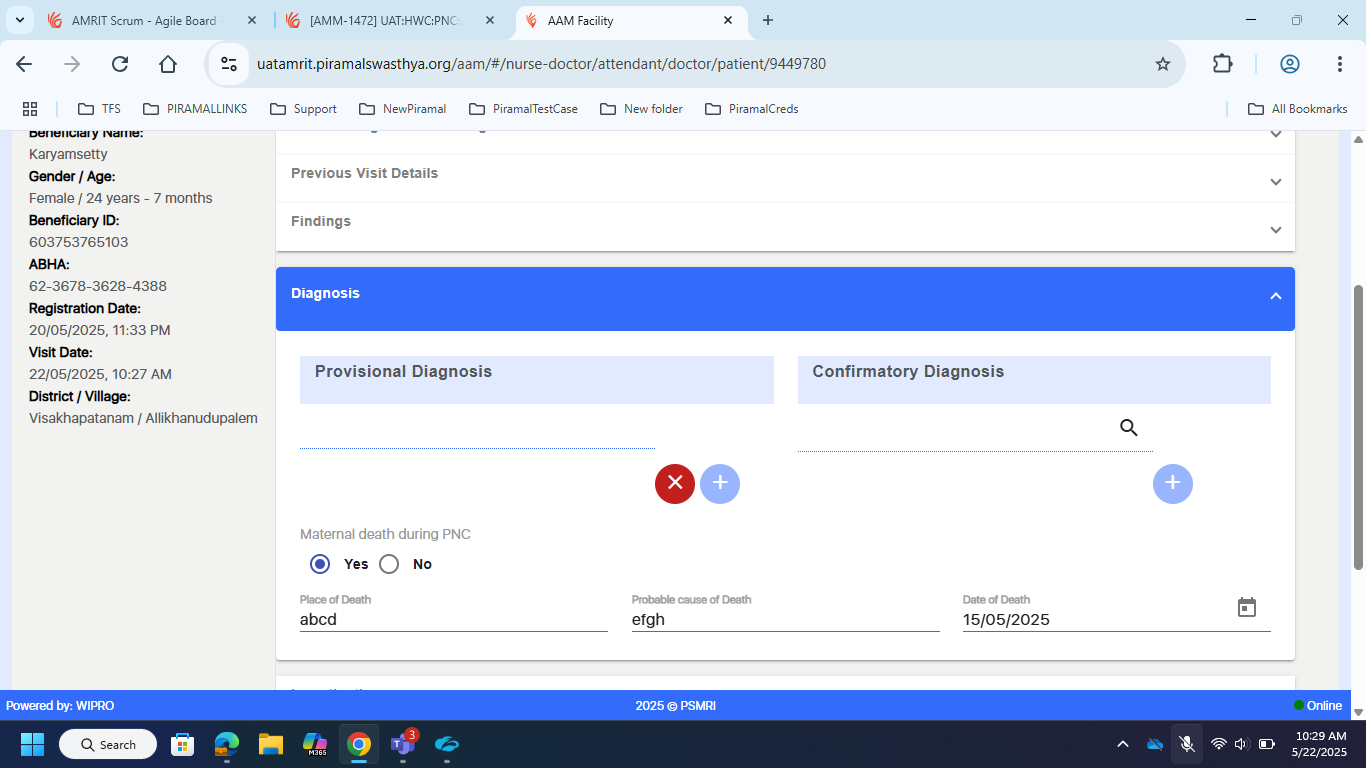Open a new browser tab
Viewport: 1366px width, 768px height.
768,20
